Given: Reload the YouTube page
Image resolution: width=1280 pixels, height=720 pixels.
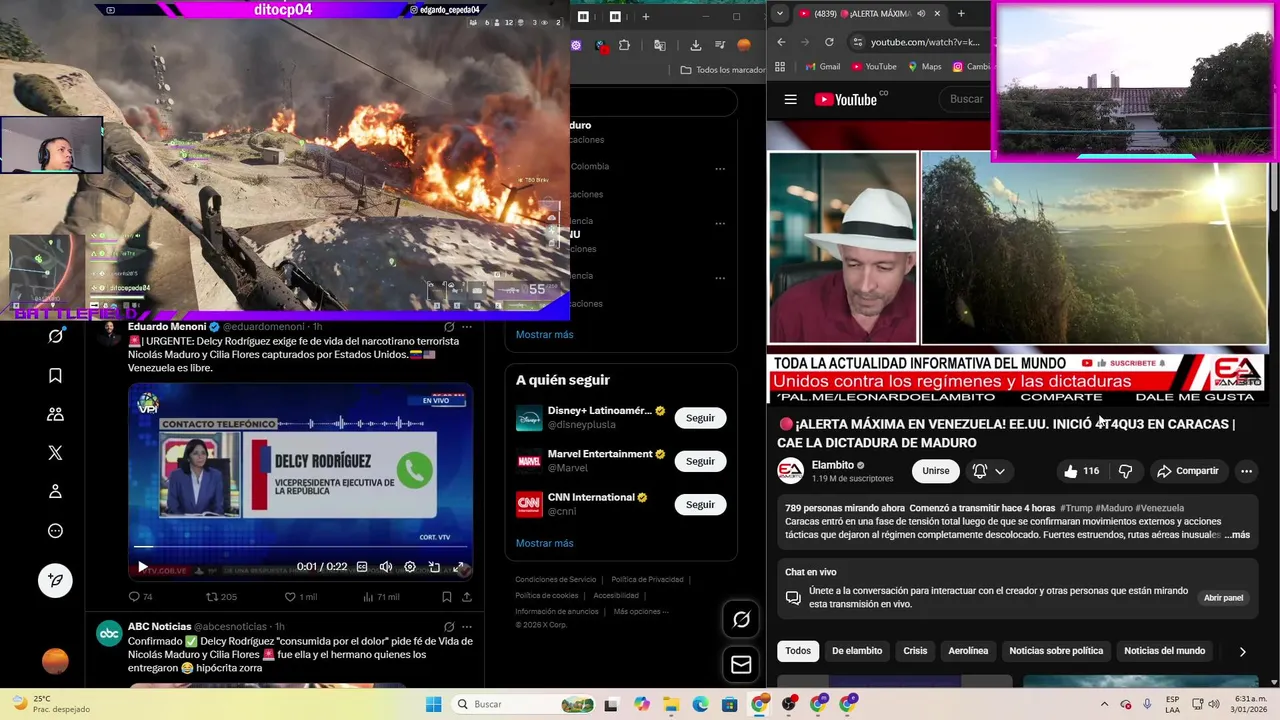Looking at the screenshot, I should pos(829,42).
